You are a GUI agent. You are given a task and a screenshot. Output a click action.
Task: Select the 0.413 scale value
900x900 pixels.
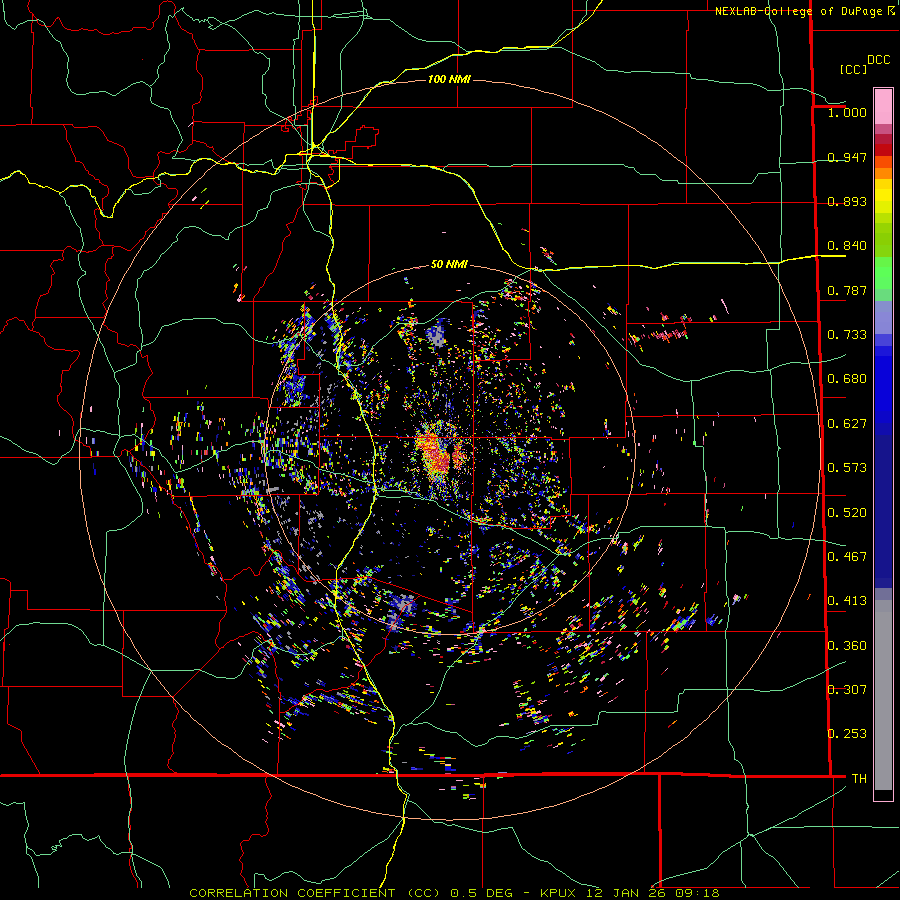click(x=847, y=600)
